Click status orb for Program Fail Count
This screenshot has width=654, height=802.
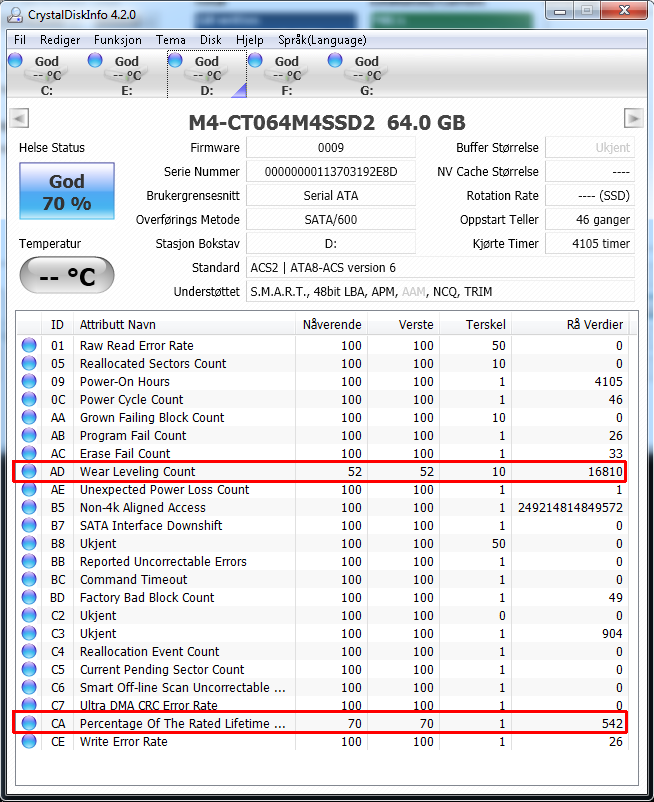pos(29,435)
